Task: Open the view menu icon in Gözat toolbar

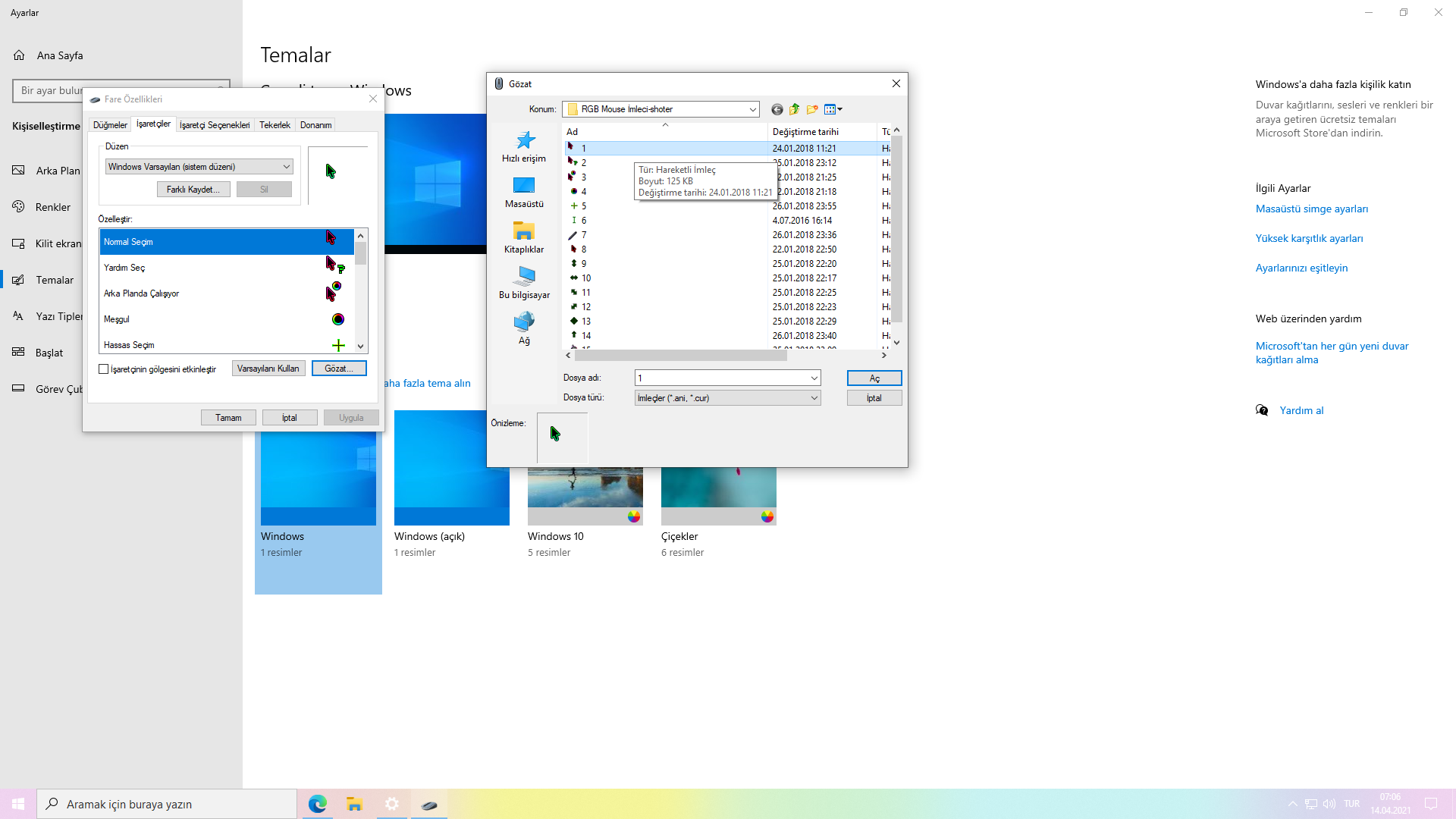Action: tap(833, 109)
